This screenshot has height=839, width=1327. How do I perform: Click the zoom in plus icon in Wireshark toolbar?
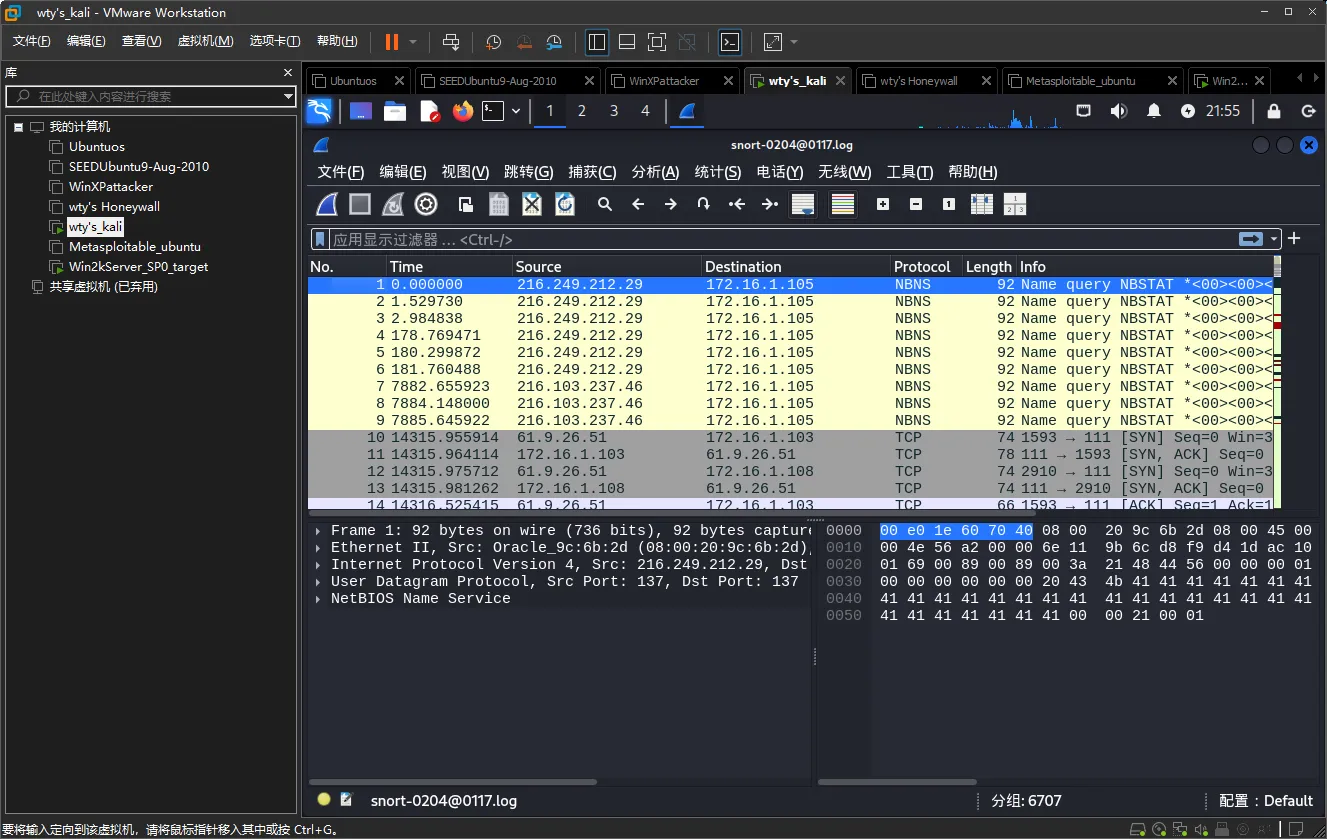(883, 205)
